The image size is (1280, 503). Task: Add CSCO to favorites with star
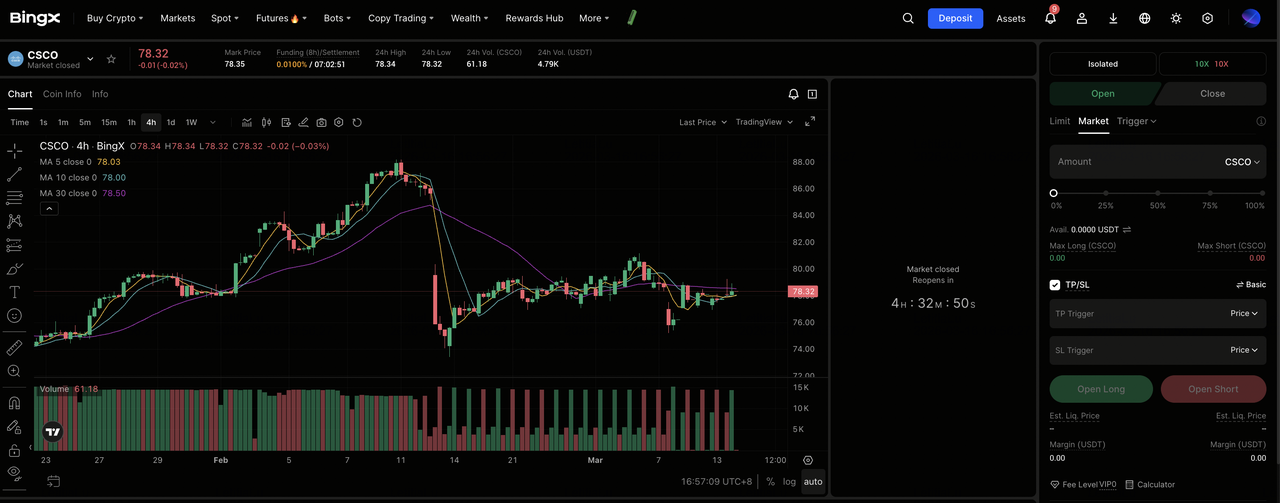[x=111, y=59]
